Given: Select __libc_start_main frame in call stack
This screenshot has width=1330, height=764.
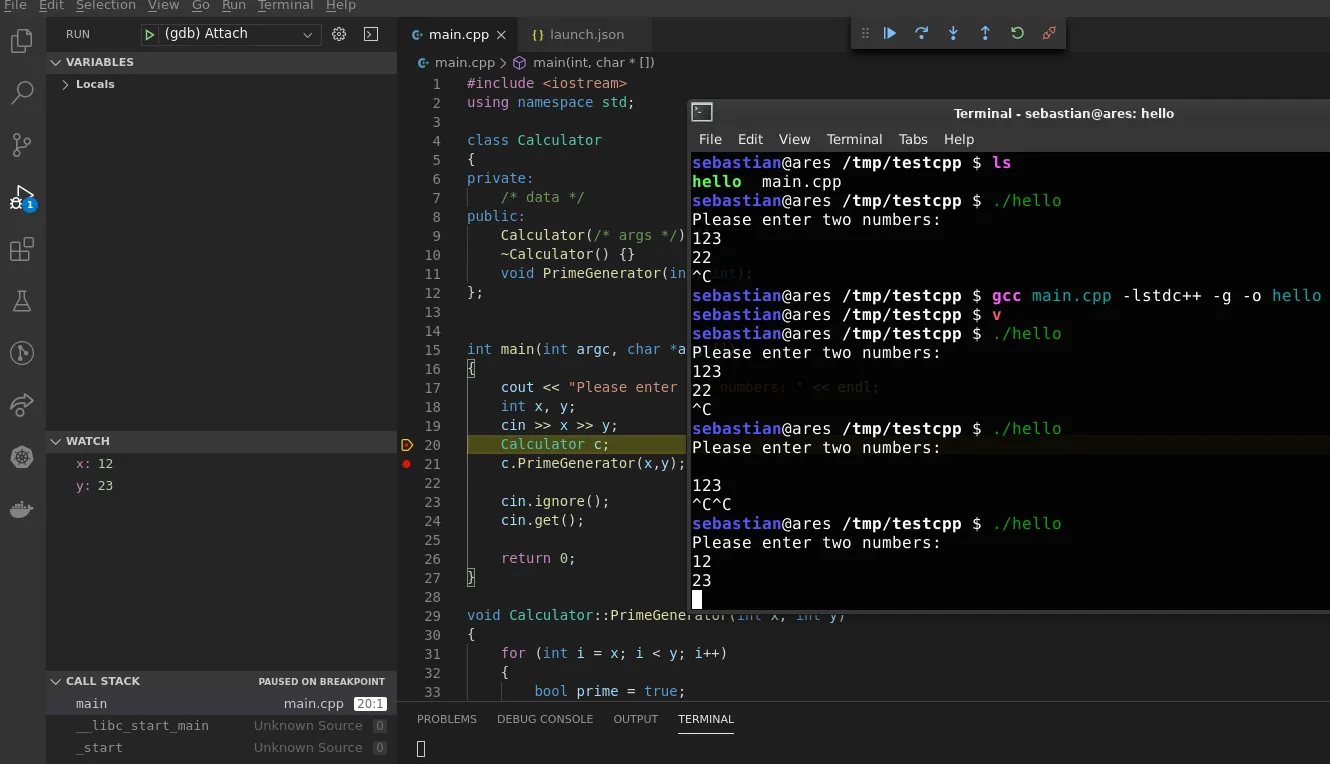Looking at the screenshot, I should point(142,726).
